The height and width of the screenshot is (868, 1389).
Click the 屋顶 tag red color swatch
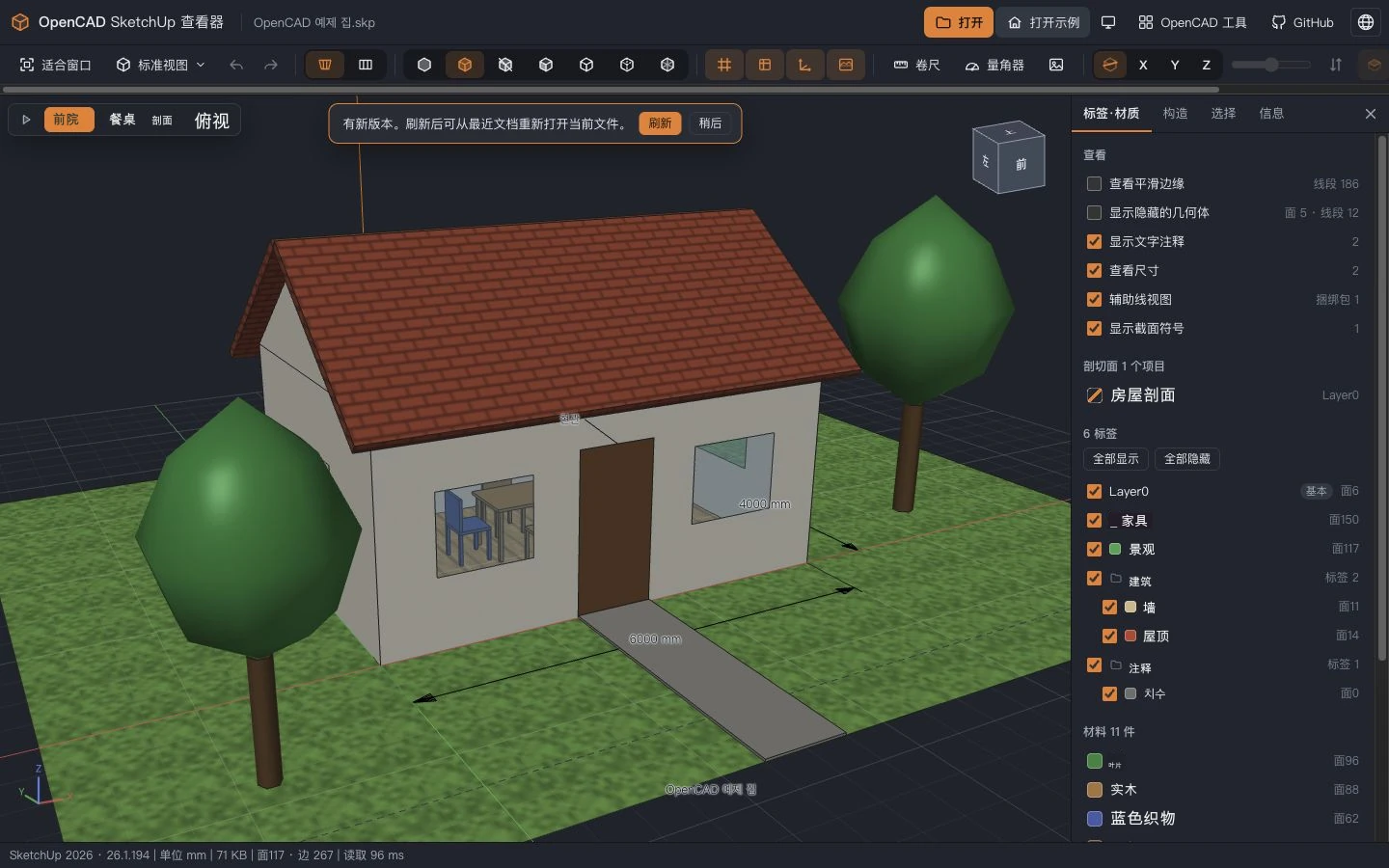(1130, 636)
